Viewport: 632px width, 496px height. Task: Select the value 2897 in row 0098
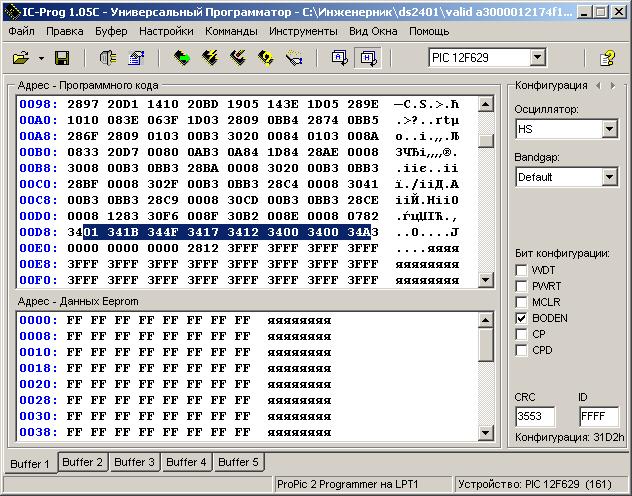tap(83, 104)
